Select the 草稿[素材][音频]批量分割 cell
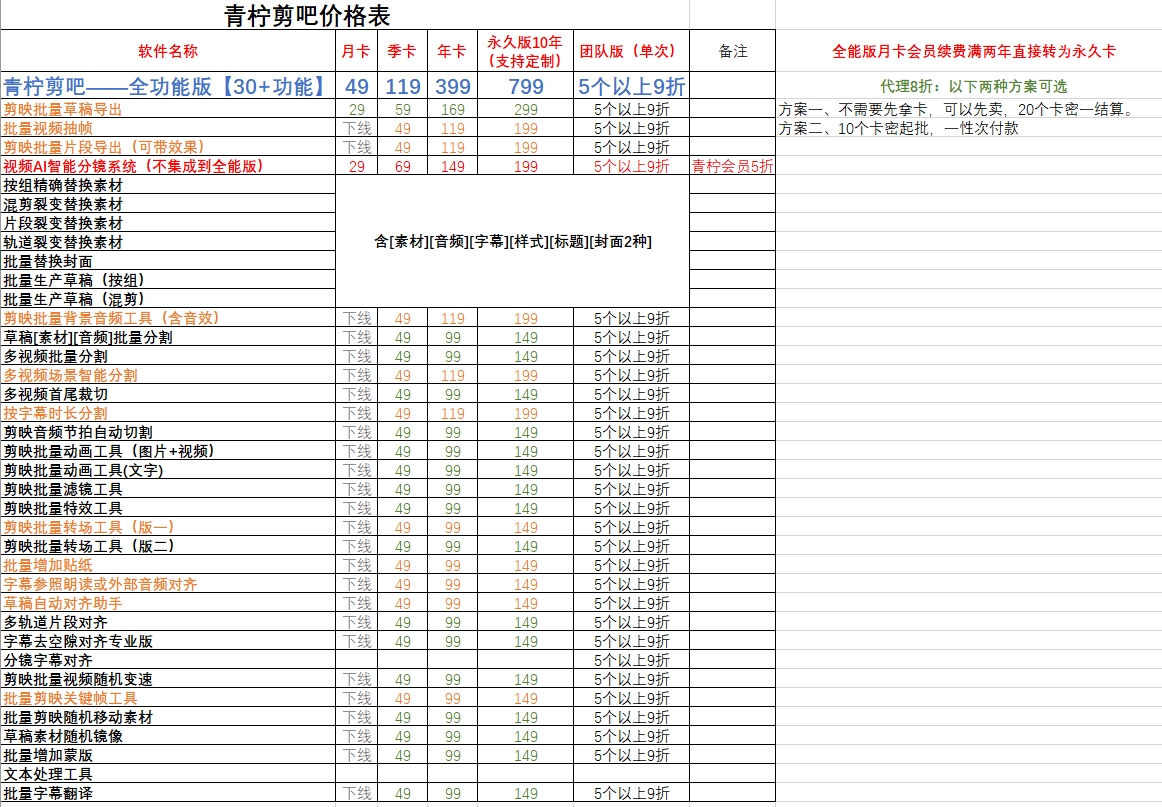Viewport: 1162px width, 807px height. pyautogui.click(x=168, y=337)
